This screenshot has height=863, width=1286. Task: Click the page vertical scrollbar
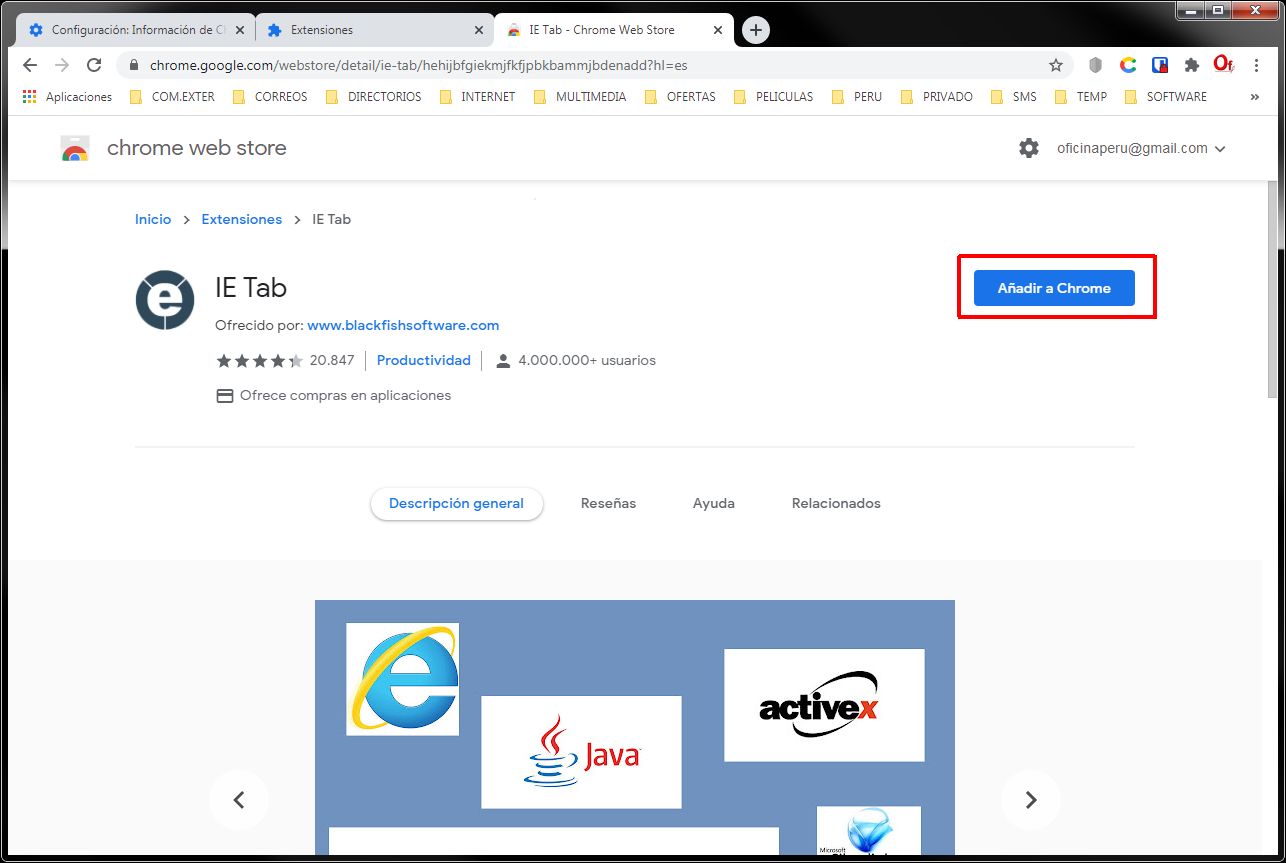[x=1272, y=290]
